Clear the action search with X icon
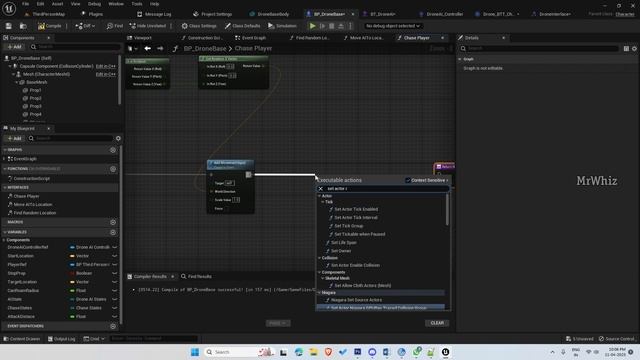The width and height of the screenshot is (640, 360). [321, 189]
